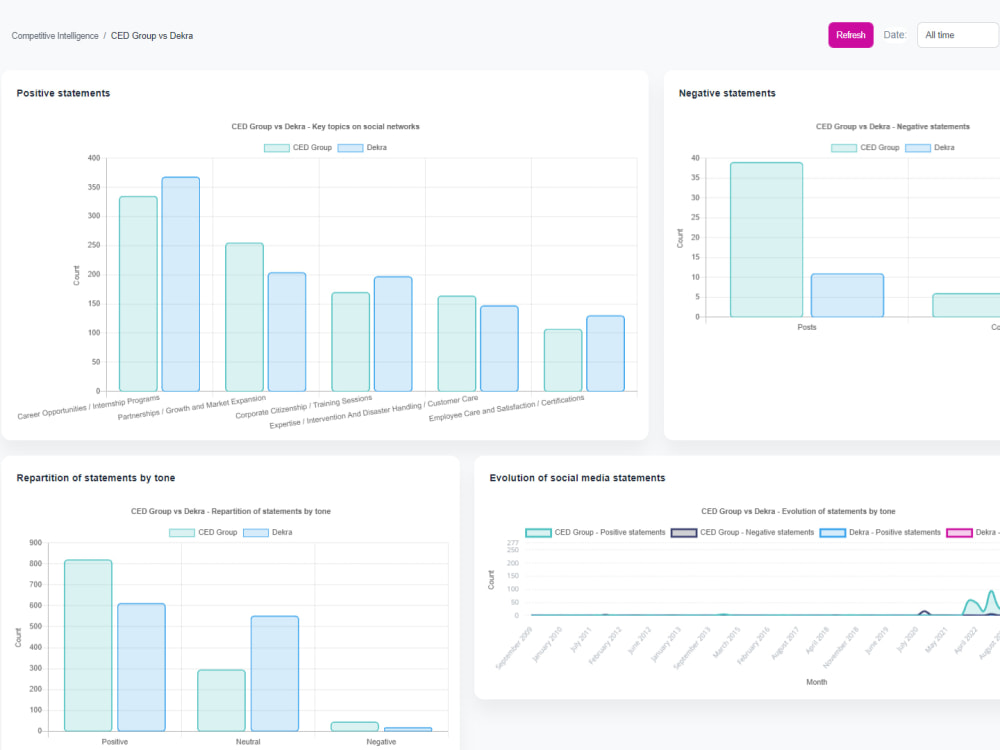The width and height of the screenshot is (1000, 750).
Task: Click CED Group bar for Employee Care
Action: 563,360
